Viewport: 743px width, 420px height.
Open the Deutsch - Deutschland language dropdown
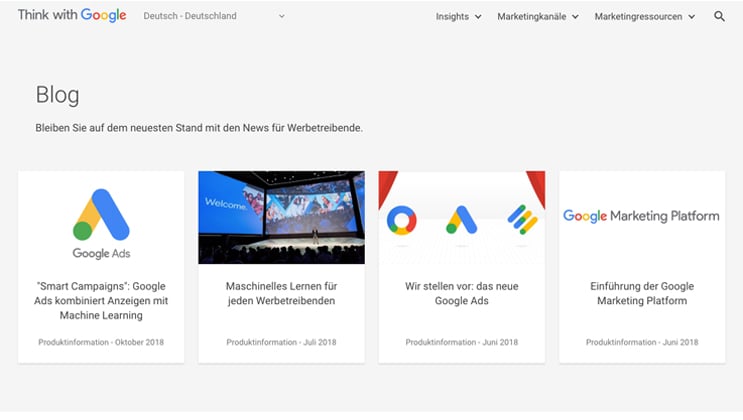coord(214,16)
